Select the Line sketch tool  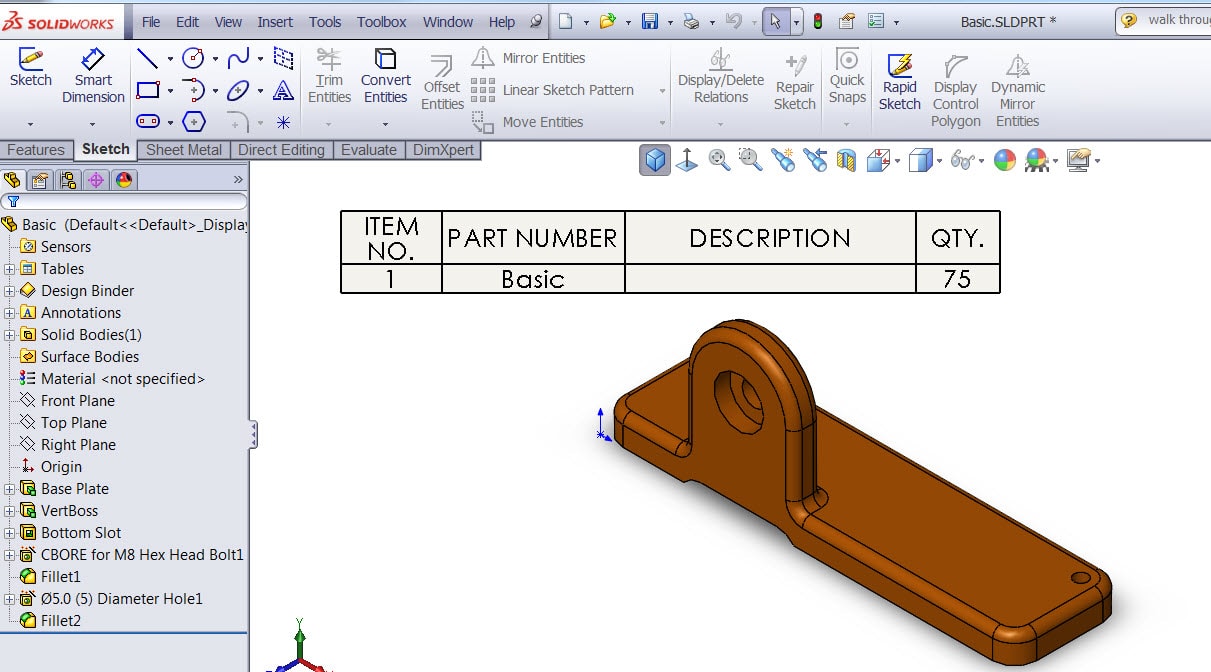pos(147,58)
